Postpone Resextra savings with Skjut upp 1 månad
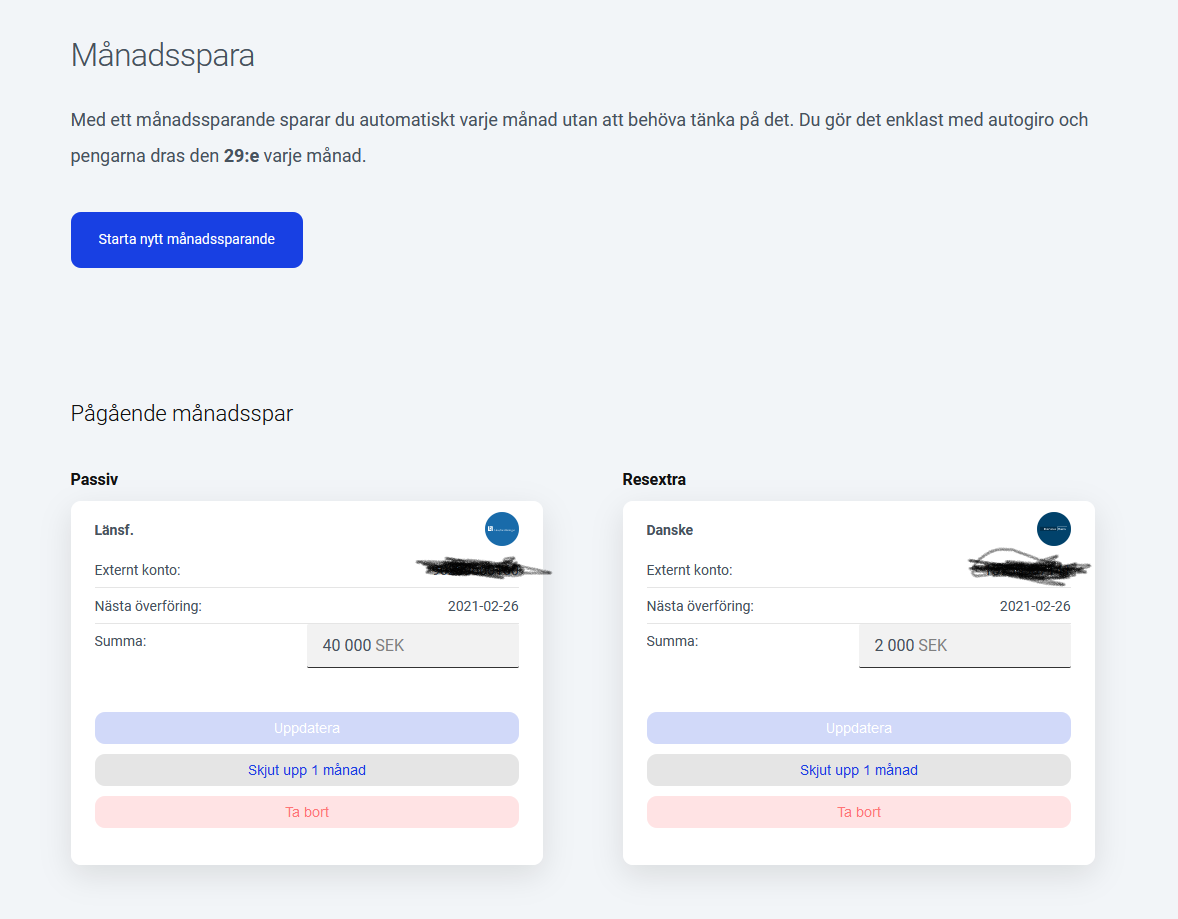 click(x=858, y=770)
